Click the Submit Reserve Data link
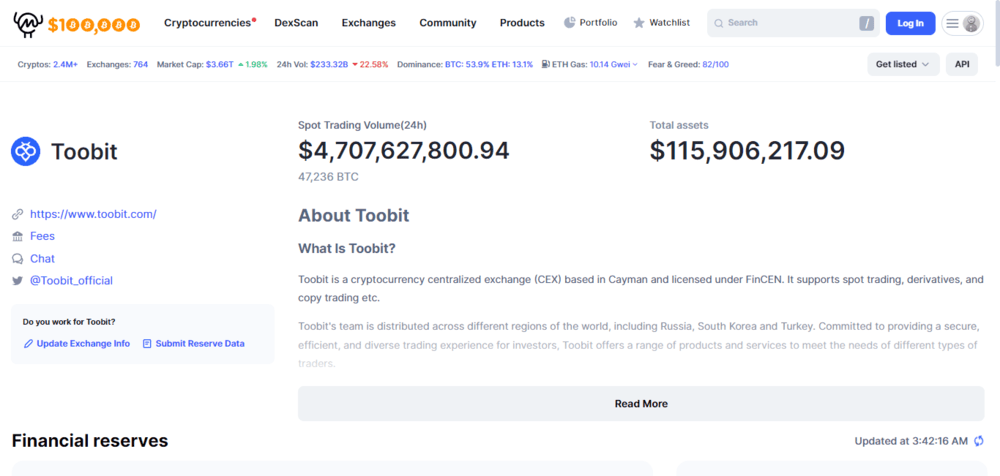 click(x=200, y=343)
